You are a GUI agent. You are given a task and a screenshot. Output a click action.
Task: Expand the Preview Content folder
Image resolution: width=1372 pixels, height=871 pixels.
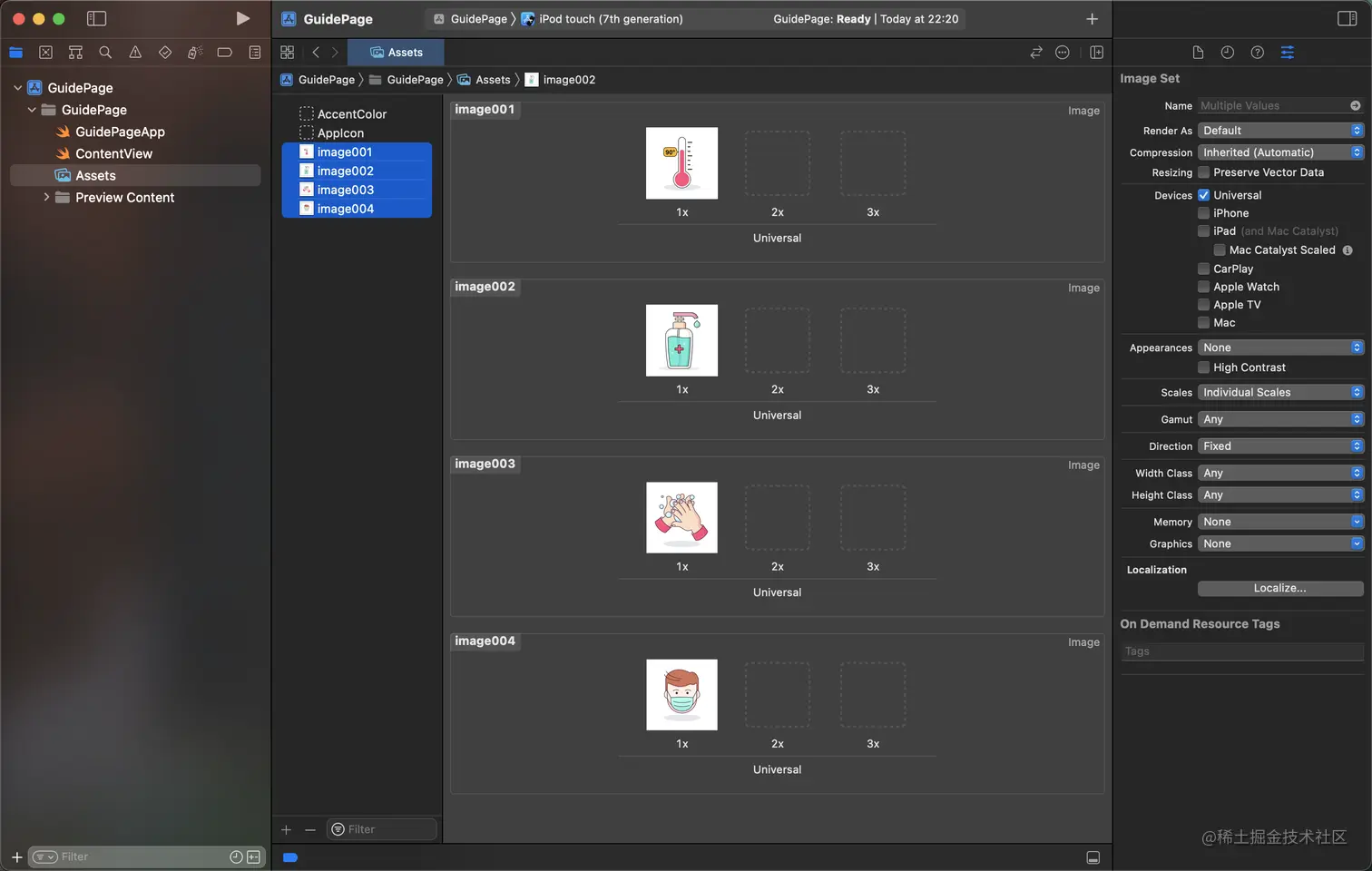click(46, 197)
